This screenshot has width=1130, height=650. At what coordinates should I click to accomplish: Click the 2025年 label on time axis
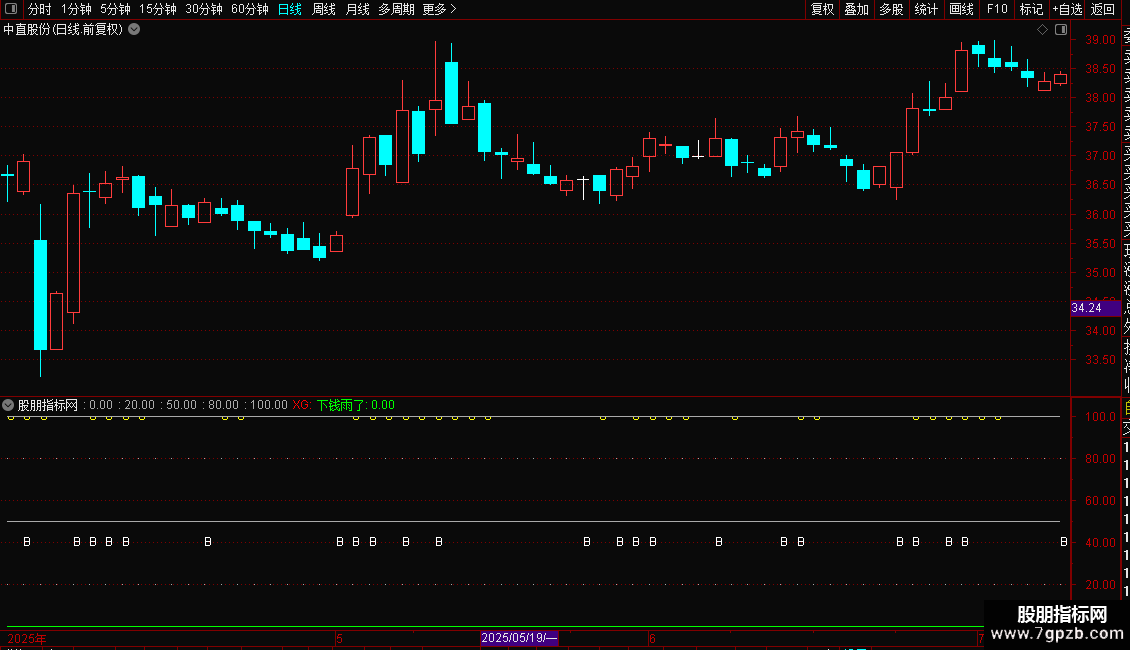coord(27,638)
